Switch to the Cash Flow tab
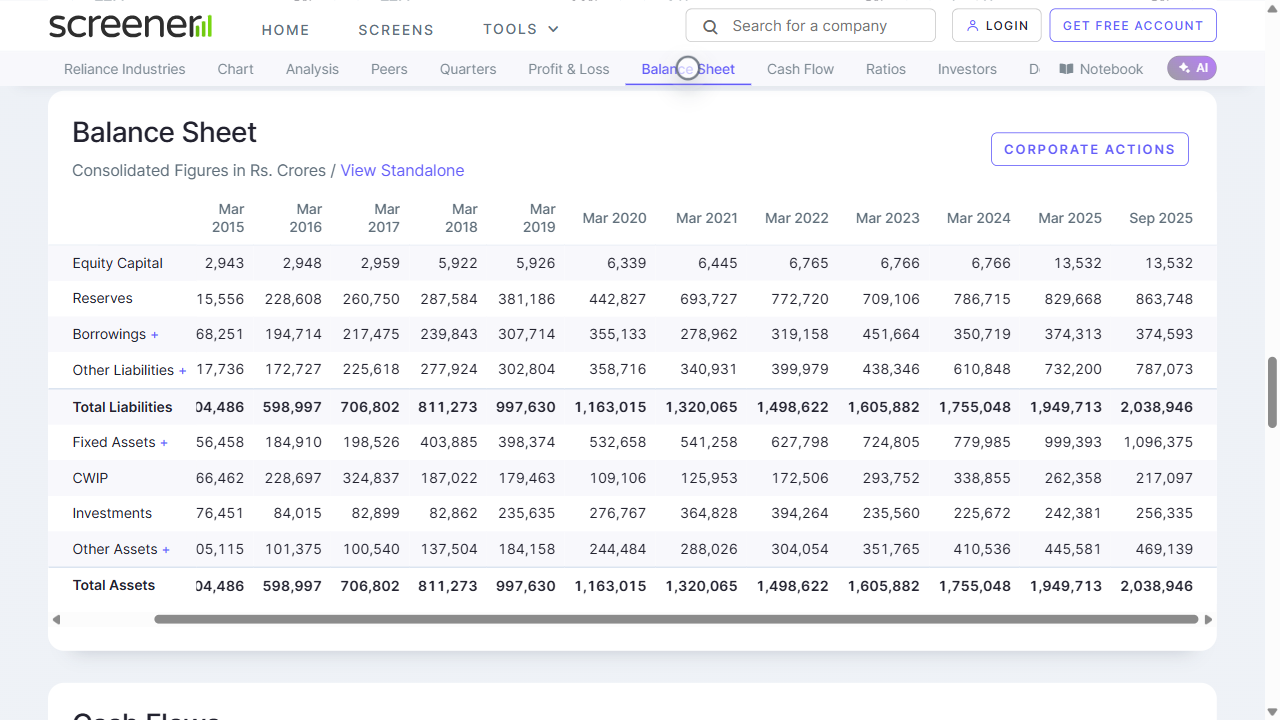Viewport: 1280px width, 720px height. coord(800,69)
